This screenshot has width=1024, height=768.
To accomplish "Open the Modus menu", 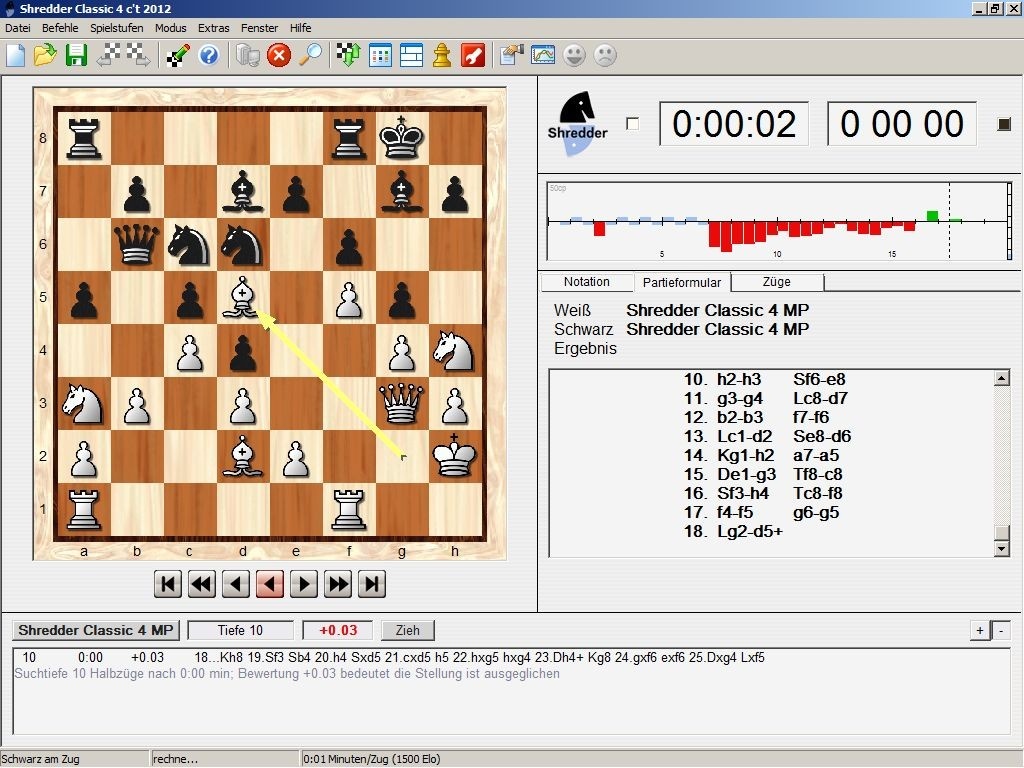I will (x=170, y=28).
